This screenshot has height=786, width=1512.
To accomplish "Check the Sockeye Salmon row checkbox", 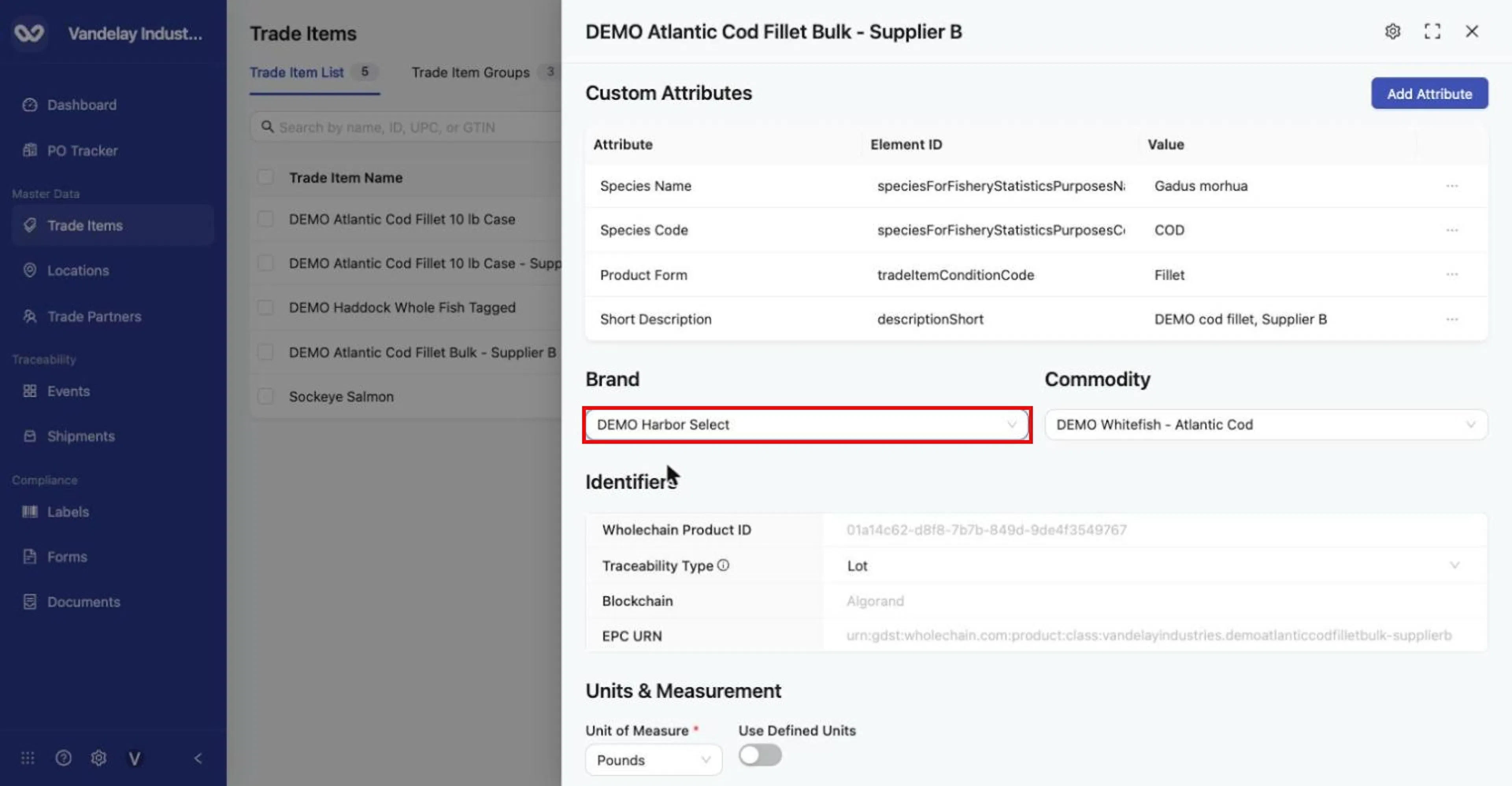I will [x=265, y=396].
